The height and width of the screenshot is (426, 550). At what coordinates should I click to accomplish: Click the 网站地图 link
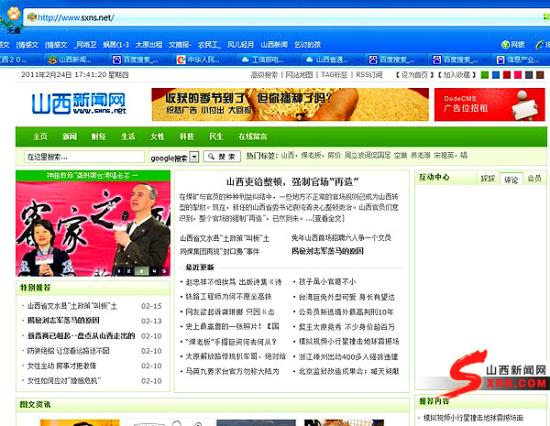coord(299,75)
